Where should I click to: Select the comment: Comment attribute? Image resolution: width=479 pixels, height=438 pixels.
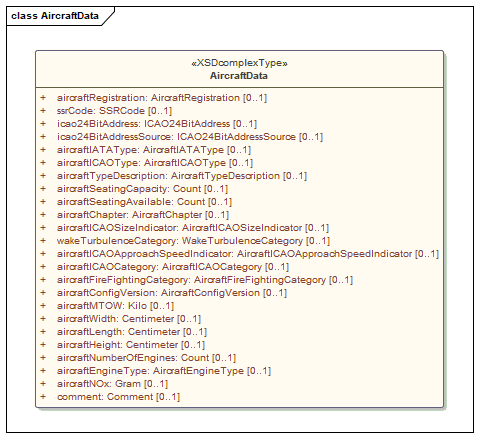[x=118, y=397]
